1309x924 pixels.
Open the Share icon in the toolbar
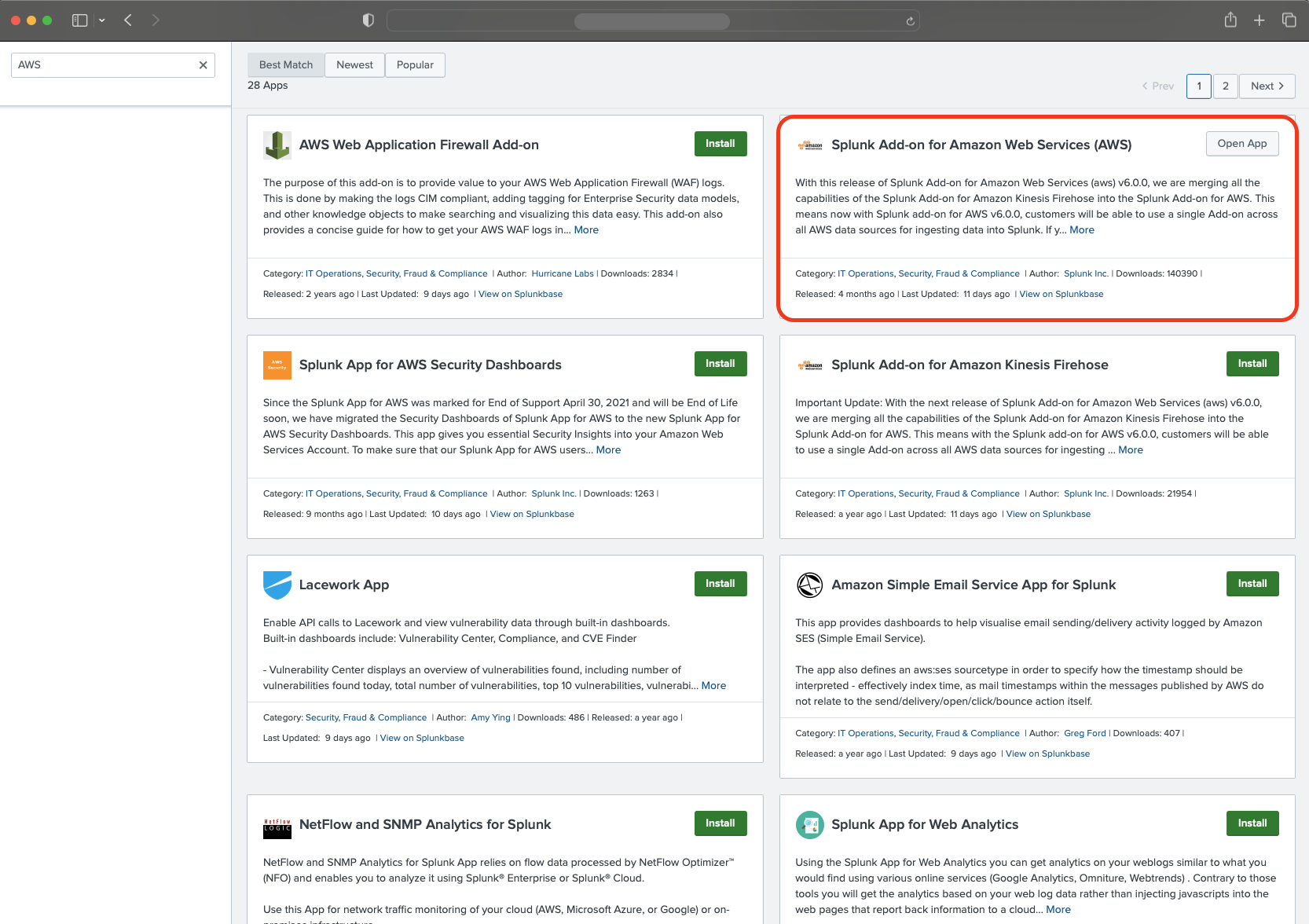coord(1230,20)
